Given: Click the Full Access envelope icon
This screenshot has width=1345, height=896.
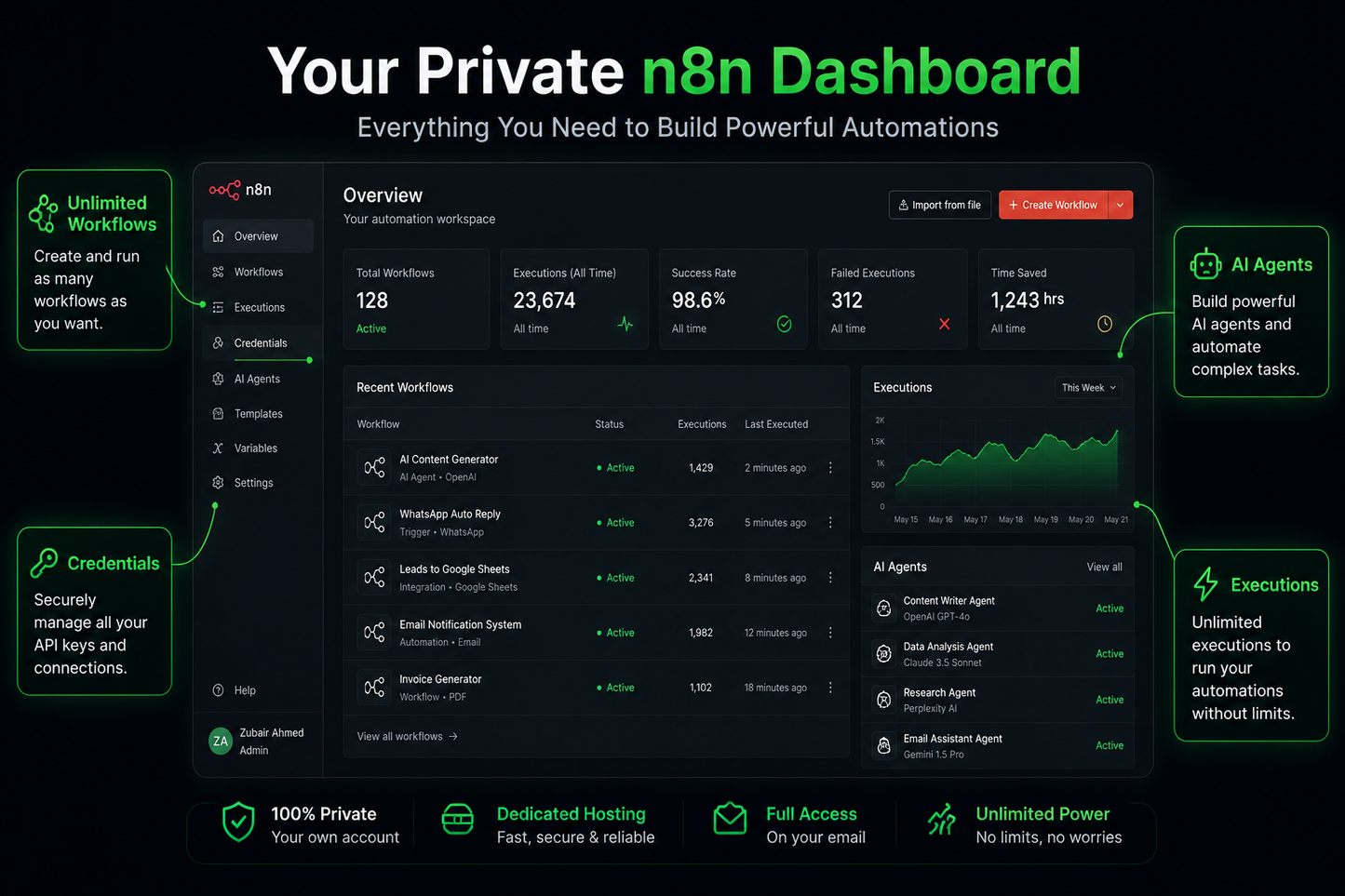Looking at the screenshot, I should (x=730, y=819).
